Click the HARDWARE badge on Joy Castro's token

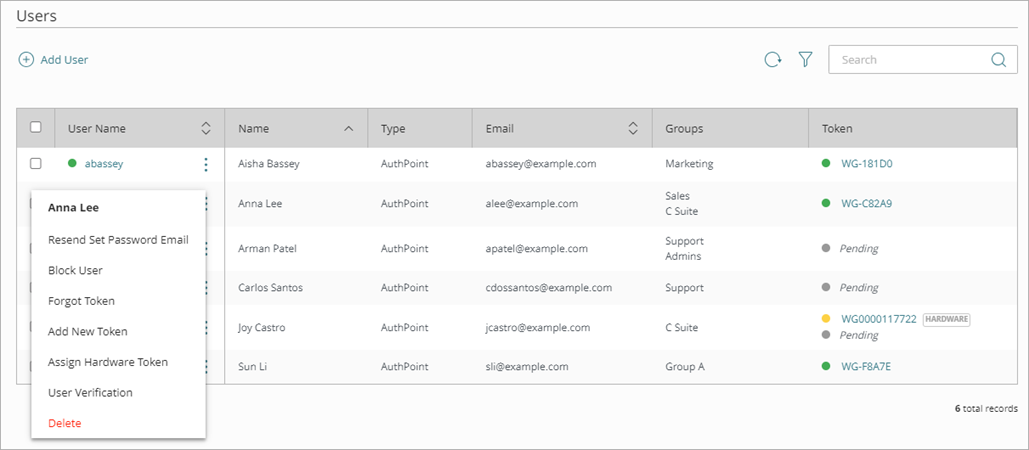pos(946,319)
